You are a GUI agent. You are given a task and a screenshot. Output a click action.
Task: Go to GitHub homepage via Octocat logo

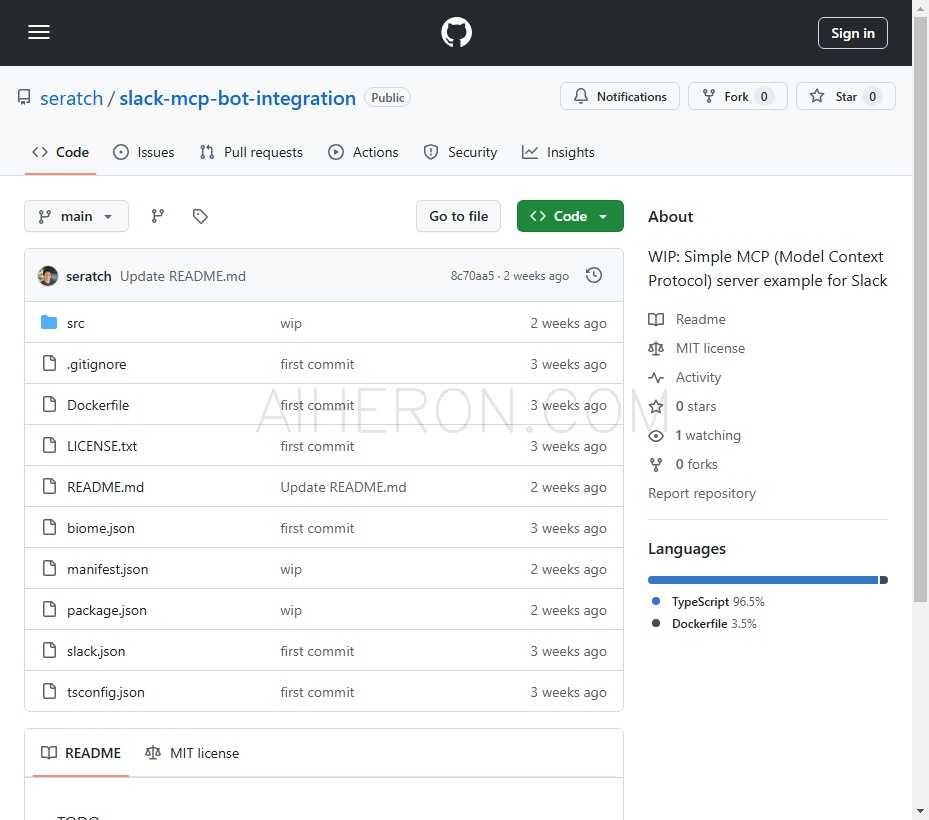(x=456, y=32)
